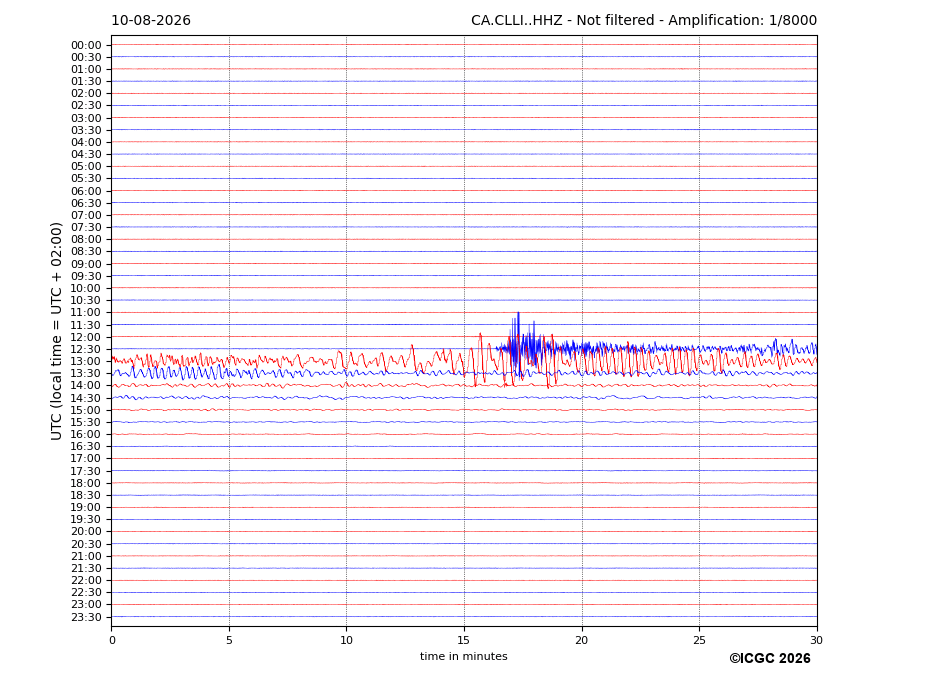Select the 08:30 time row label

click(86, 251)
